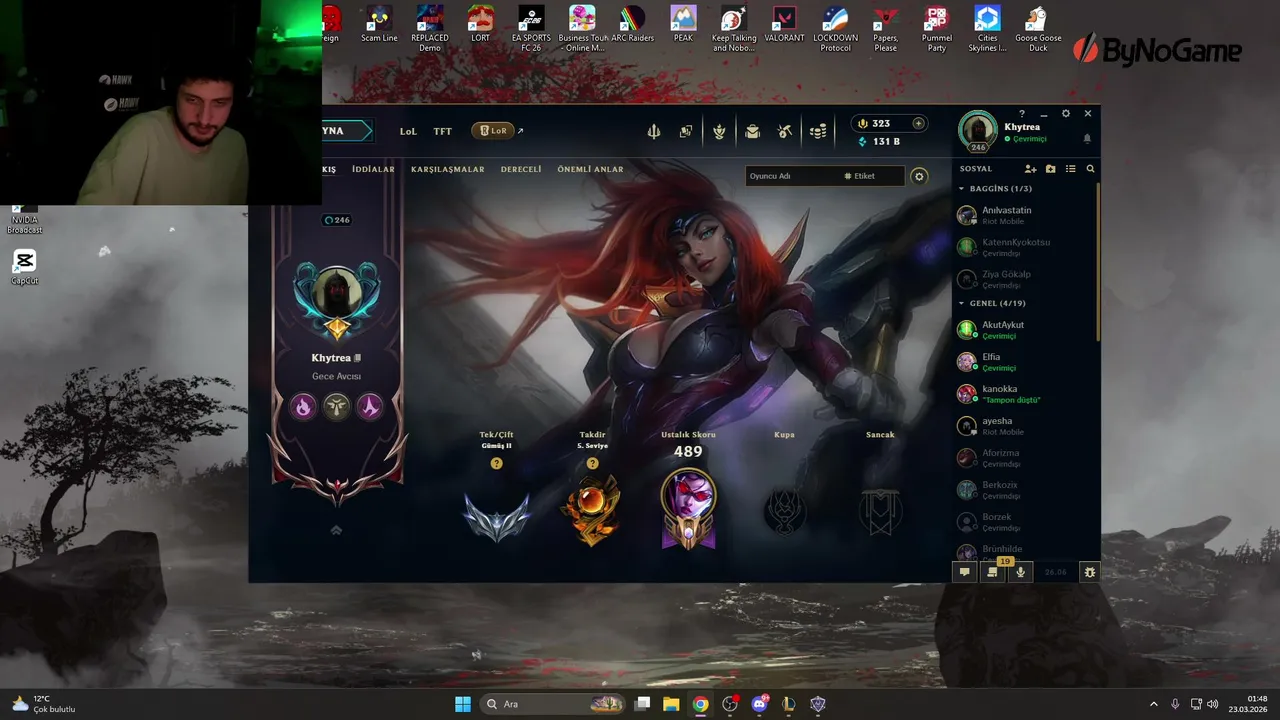1280x720 pixels.
Task: Select friend Berkozix in friends list
Action: click(x=1026, y=490)
